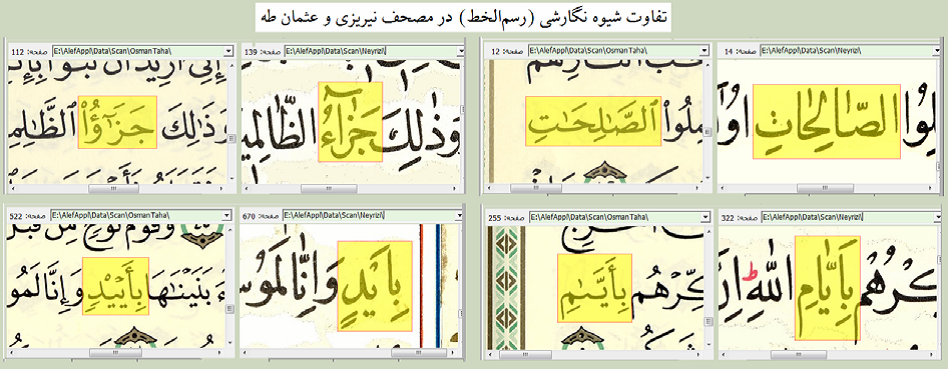Click the highlighted word in page 322 scan
This screenshot has width=948, height=369.
(827, 288)
